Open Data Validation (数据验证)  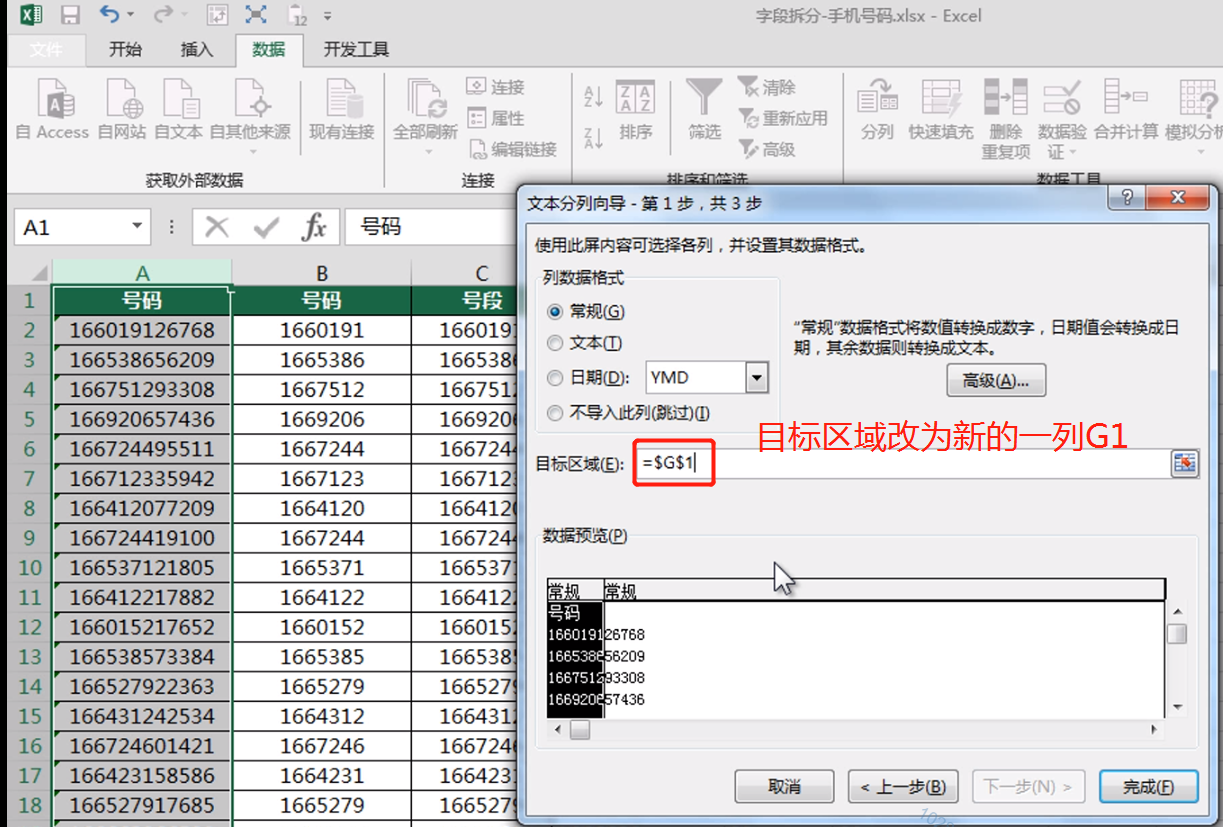pyautogui.click(x=1061, y=119)
